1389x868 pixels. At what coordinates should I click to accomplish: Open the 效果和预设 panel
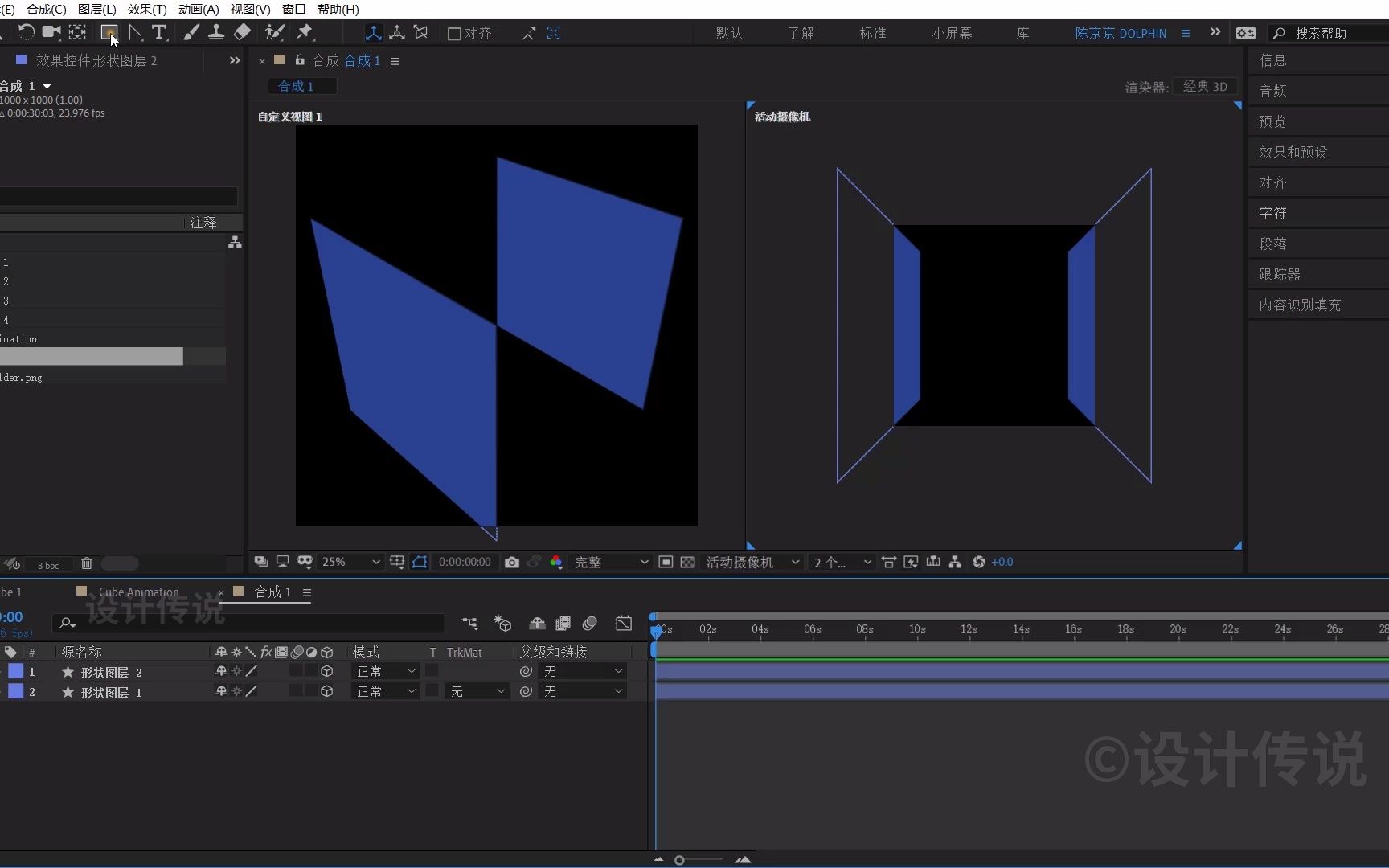[1293, 152]
